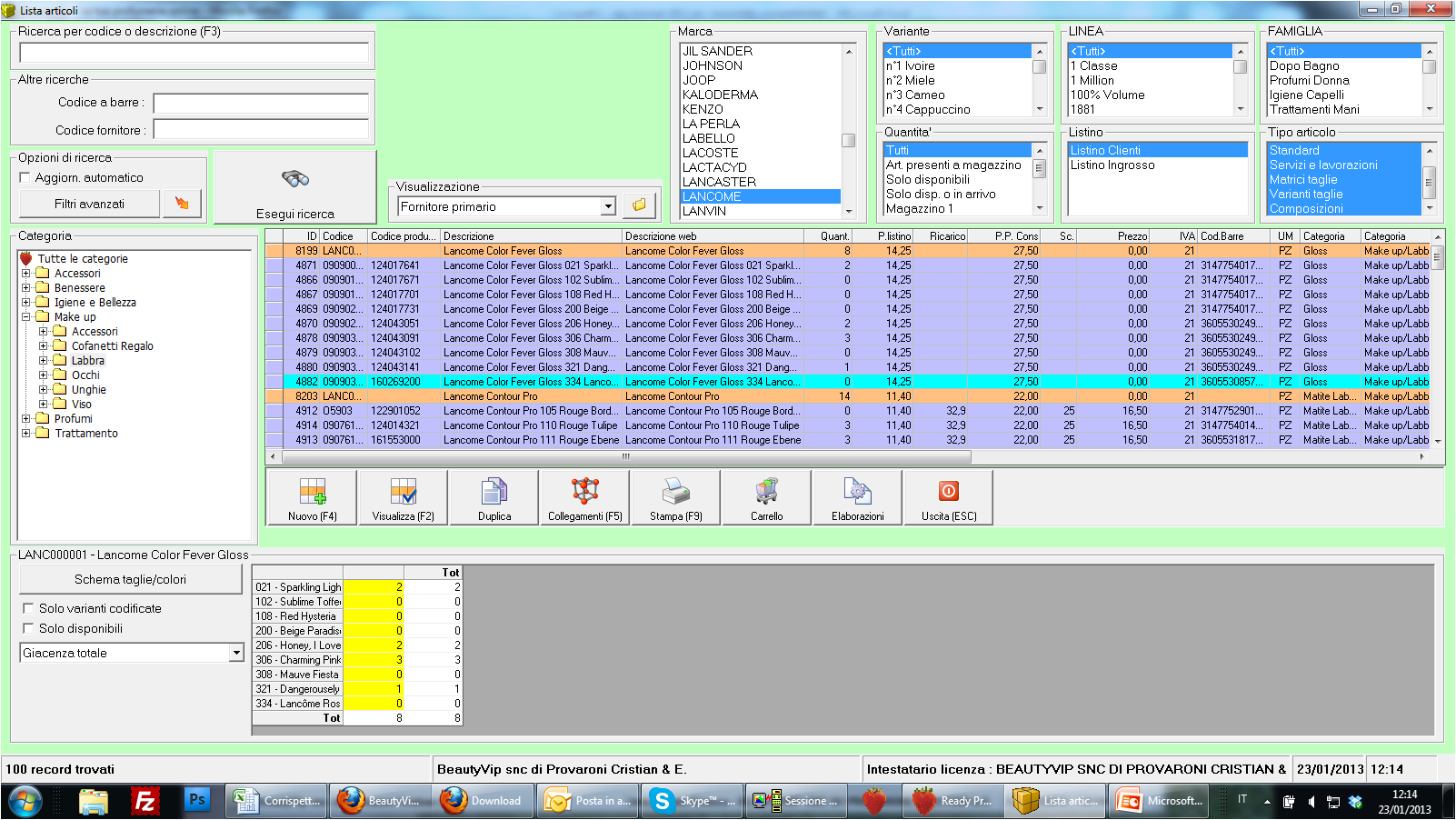Image resolution: width=1456 pixels, height=820 pixels.
Task: Switch to the Skype taskbar window
Action: [x=693, y=801]
